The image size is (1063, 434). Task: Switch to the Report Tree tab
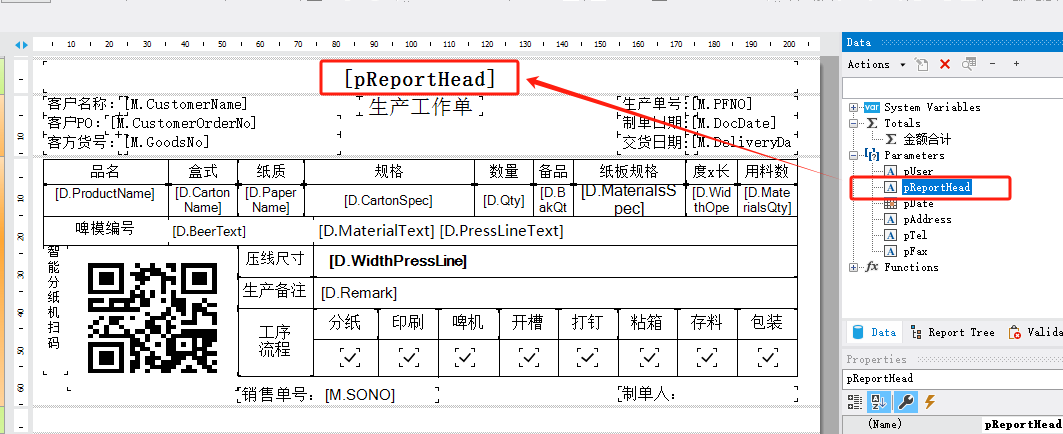pyautogui.click(x=952, y=332)
